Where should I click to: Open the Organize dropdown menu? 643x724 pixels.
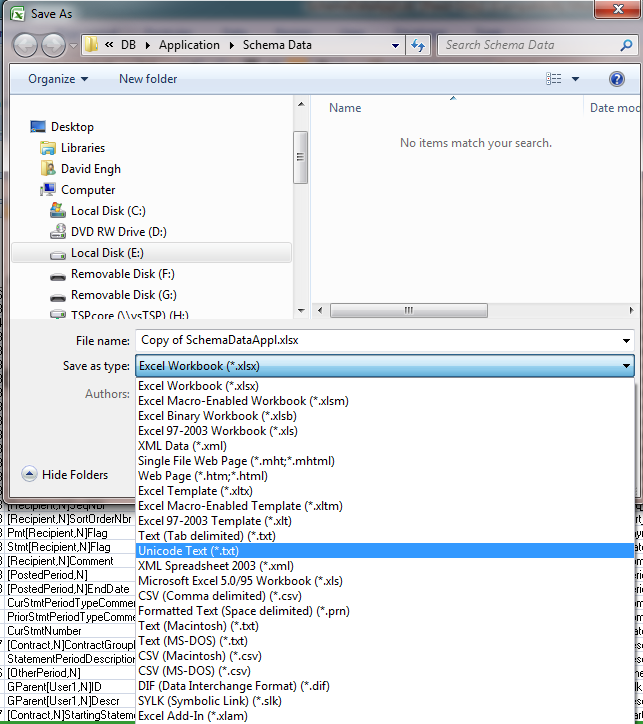point(58,79)
